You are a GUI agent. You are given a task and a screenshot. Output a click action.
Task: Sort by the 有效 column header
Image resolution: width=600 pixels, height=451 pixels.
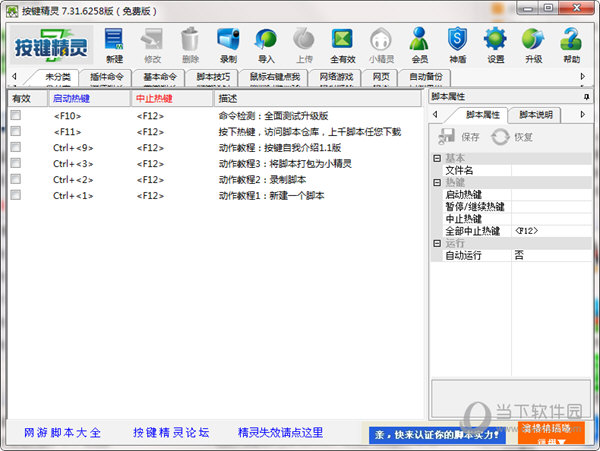[x=28, y=99]
